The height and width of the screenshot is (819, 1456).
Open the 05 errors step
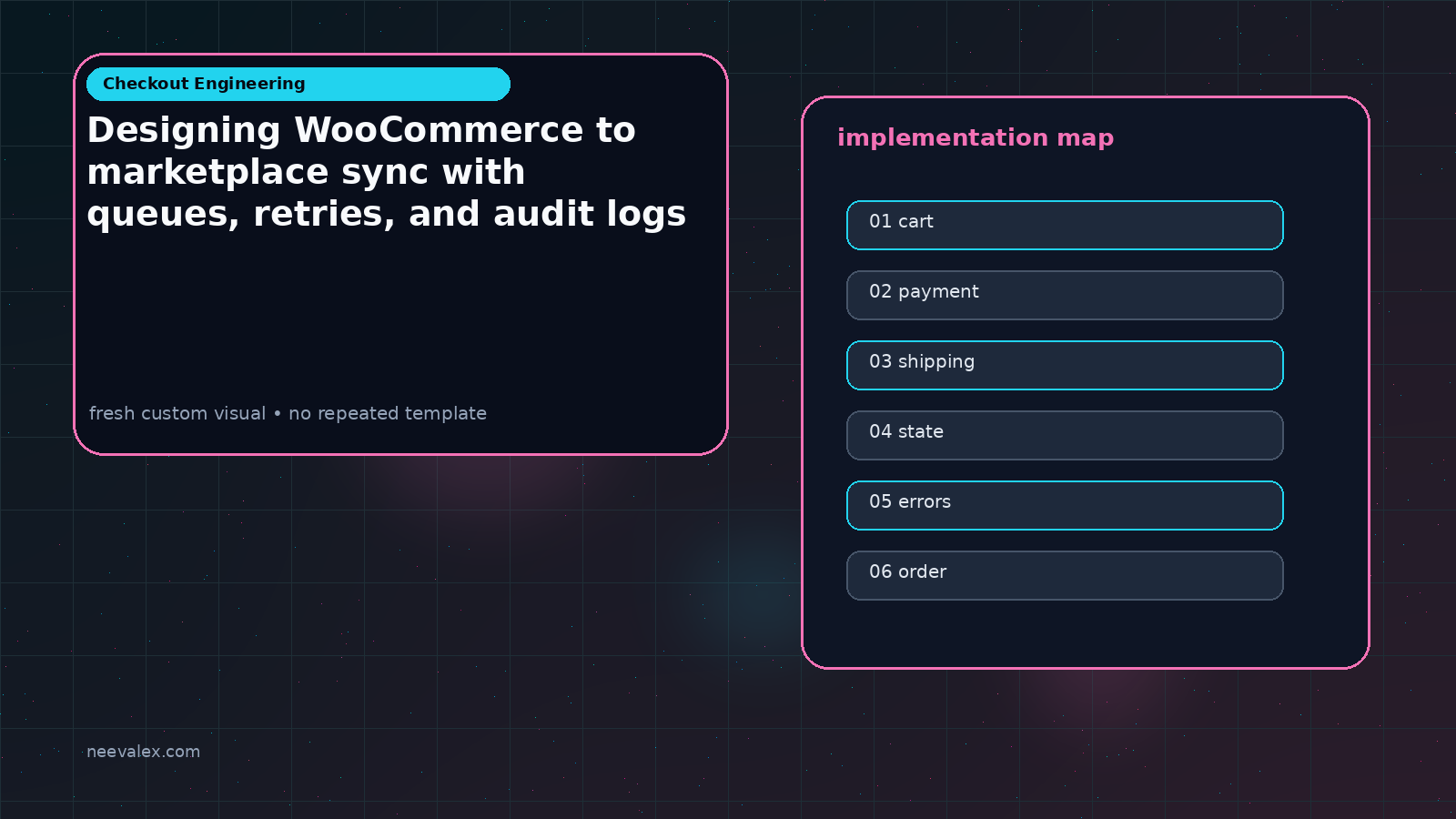click(1065, 505)
